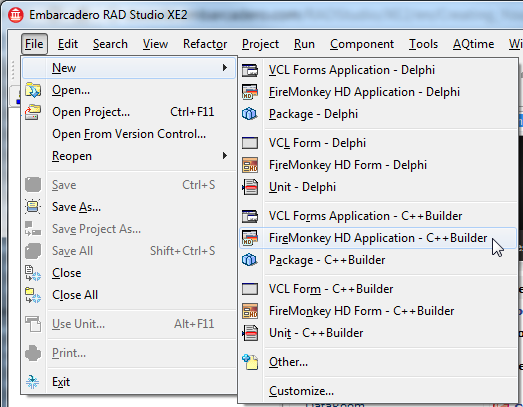Click the Embarcadero RAD Studio logo icon
The width and height of the screenshot is (523, 407).
pyautogui.click(x=15, y=15)
